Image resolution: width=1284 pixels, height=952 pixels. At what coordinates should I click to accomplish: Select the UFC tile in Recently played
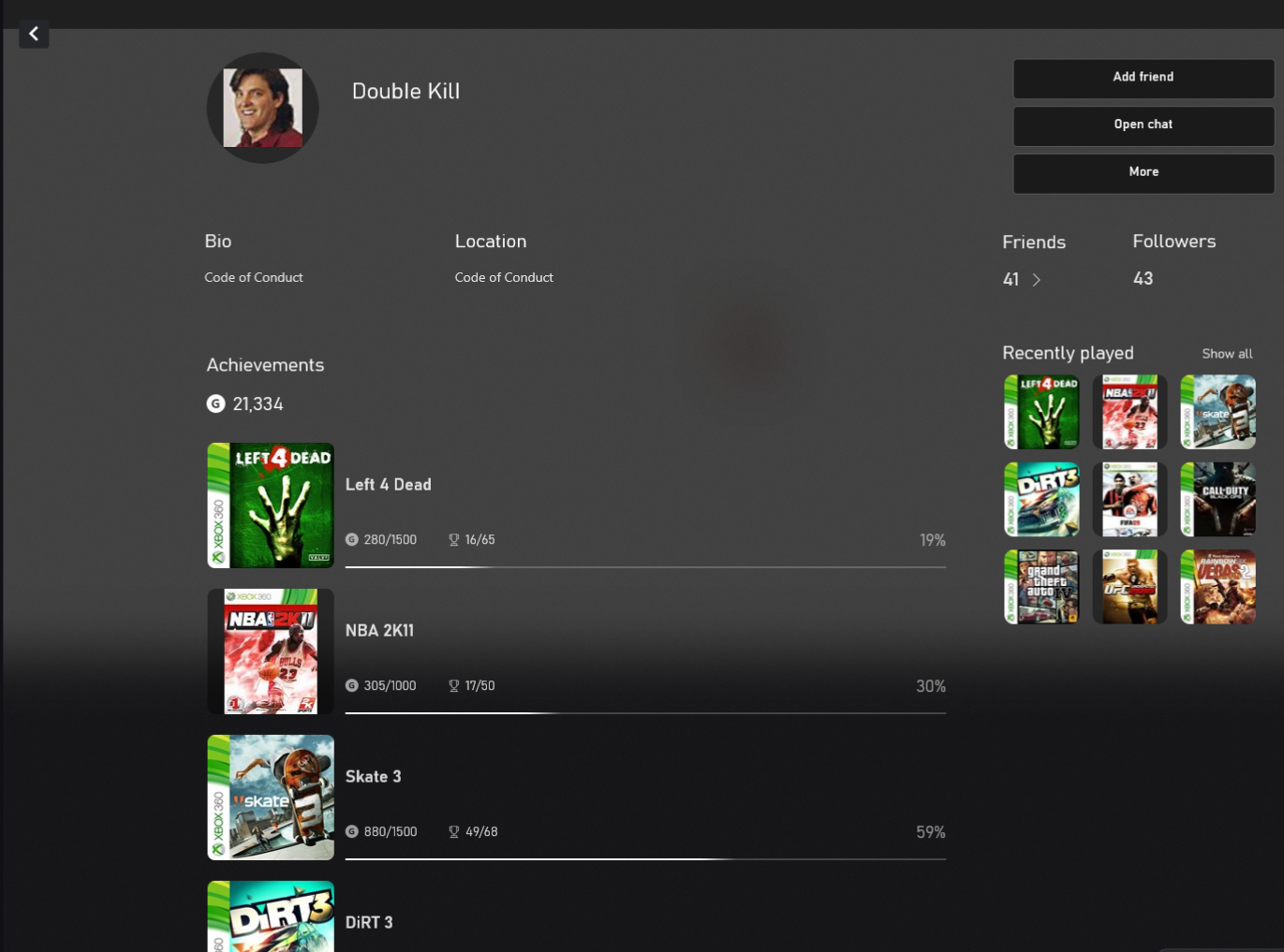[1129, 587]
